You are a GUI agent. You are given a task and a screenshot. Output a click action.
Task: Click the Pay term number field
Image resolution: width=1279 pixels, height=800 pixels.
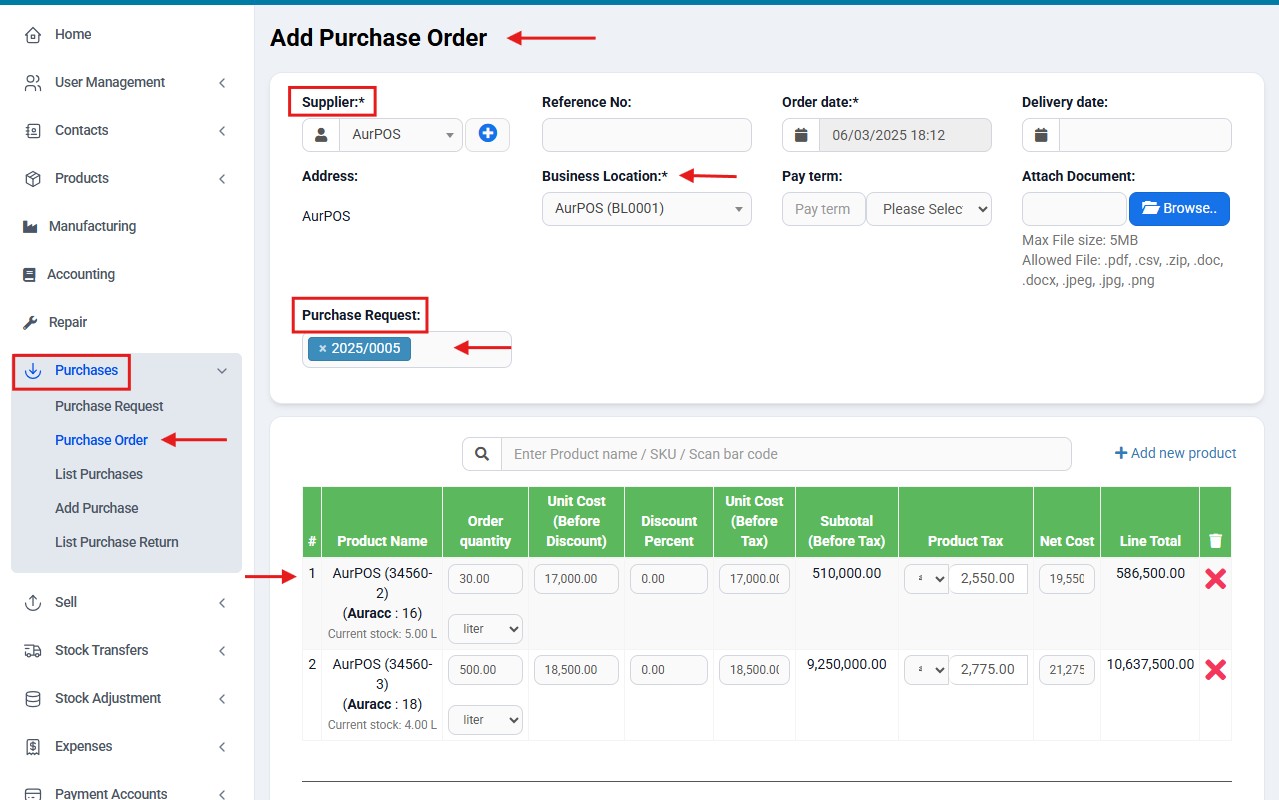click(824, 209)
